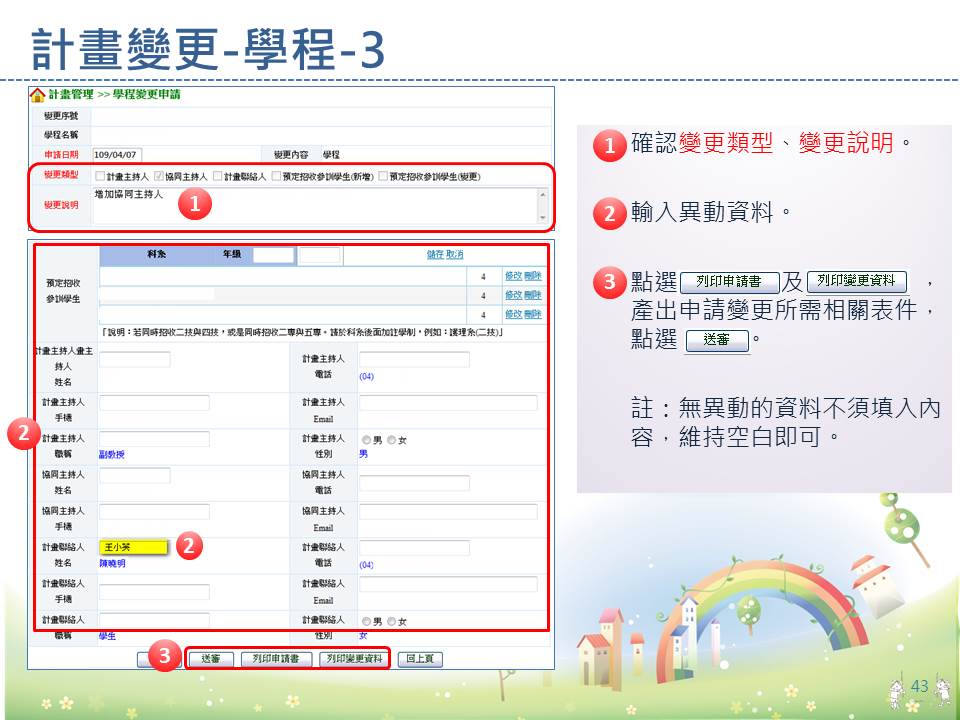Focus the 計畫主持人 Email input field
Image resolution: width=960 pixels, height=720 pixels.
[x=447, y=403]
